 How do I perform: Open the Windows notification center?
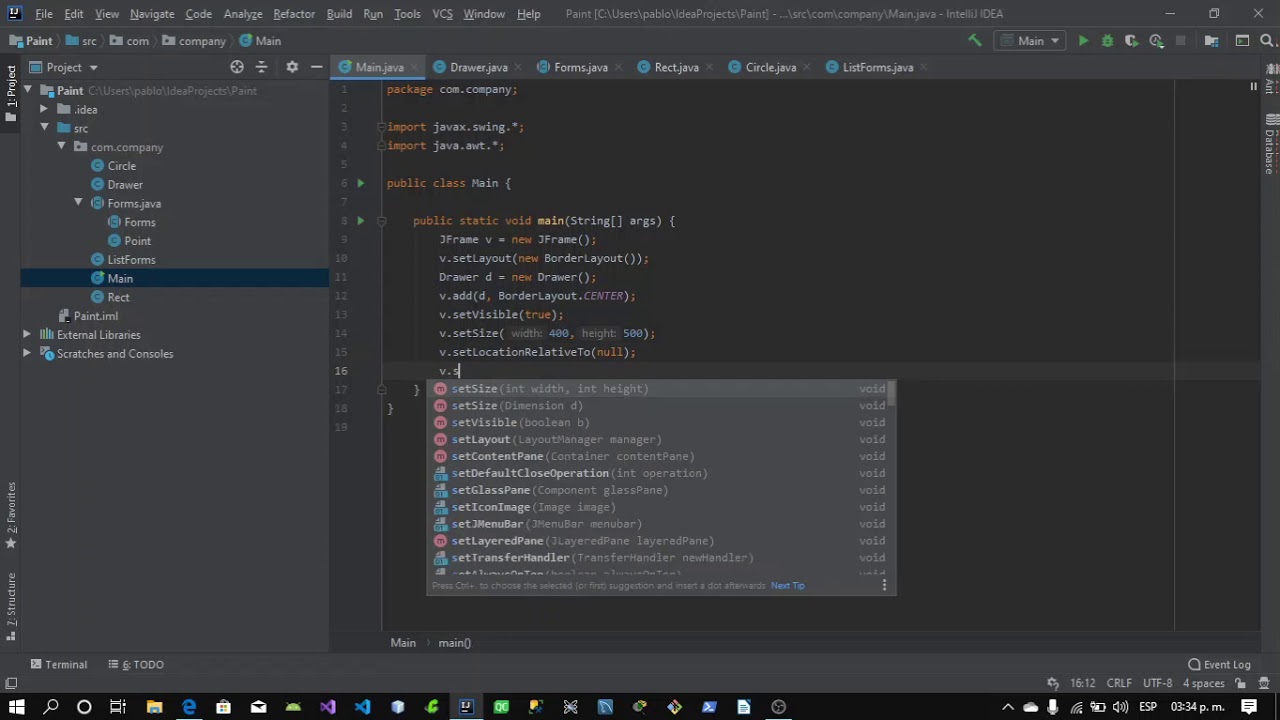(x=1249, y=707)
